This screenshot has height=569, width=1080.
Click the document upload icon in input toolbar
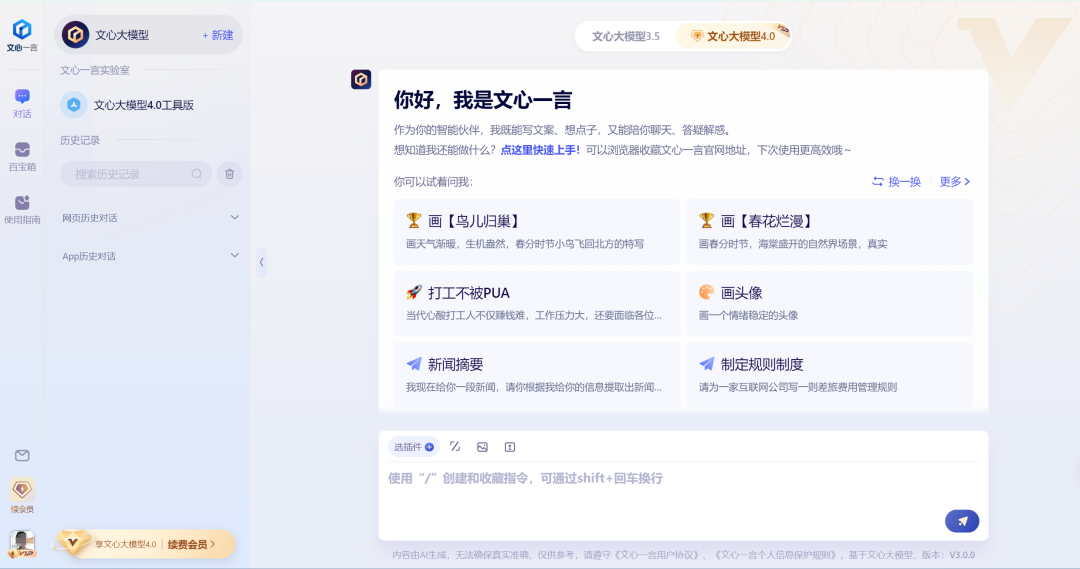(x=510, y=447)
